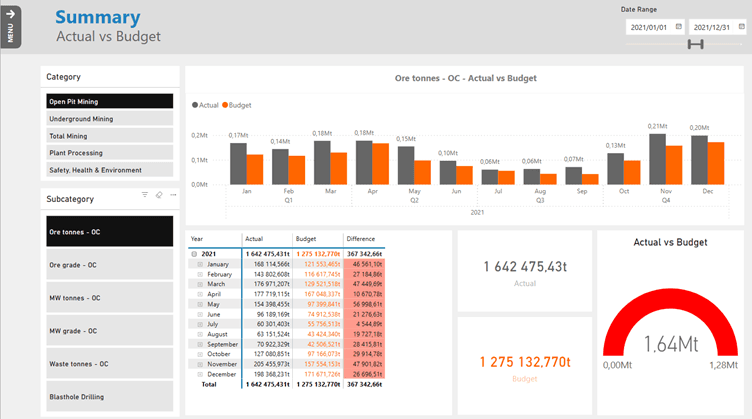Expand the May row
The width and height of the screenshot is (752, 419).
[x=200, y=304]
